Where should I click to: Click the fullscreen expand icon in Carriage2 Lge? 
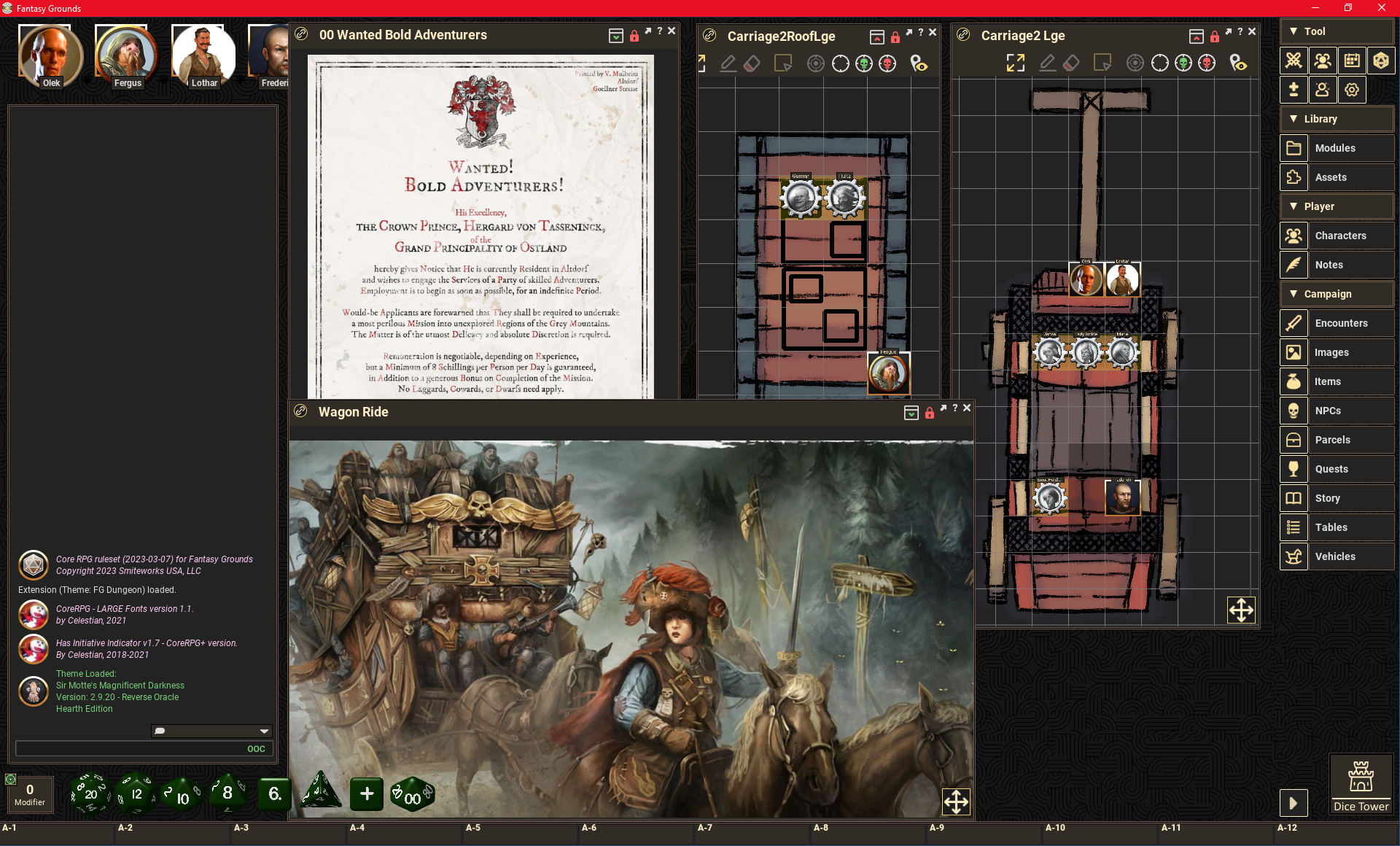(1016, 63)
